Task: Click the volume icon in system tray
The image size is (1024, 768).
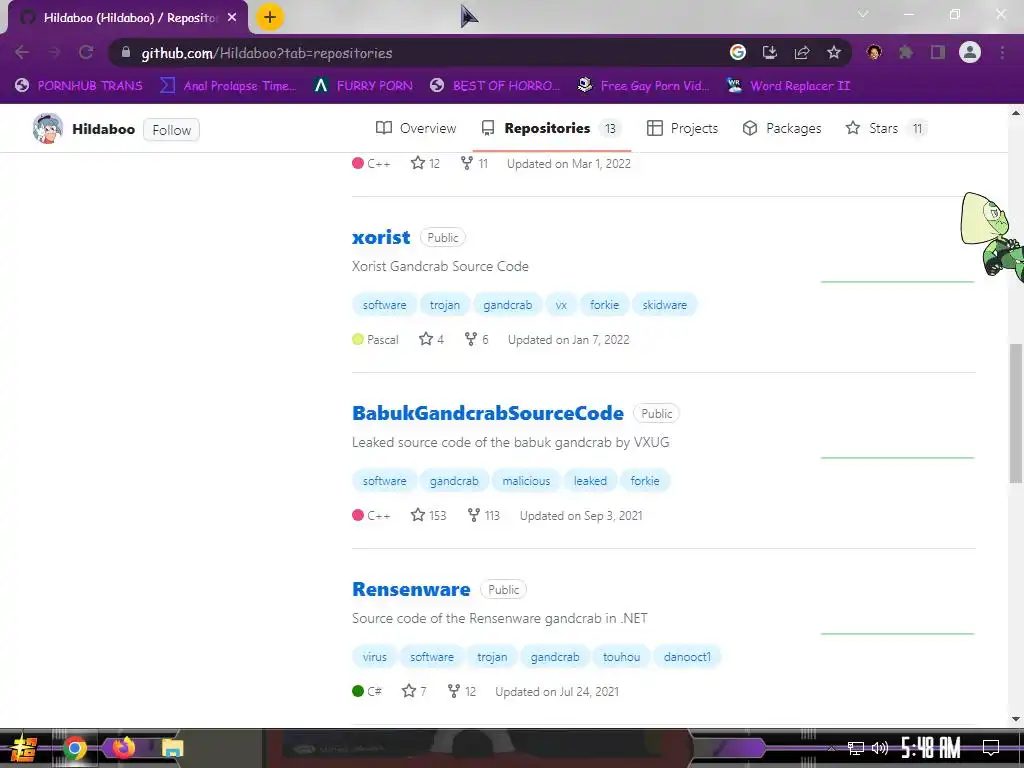Action: pos(880,748)
